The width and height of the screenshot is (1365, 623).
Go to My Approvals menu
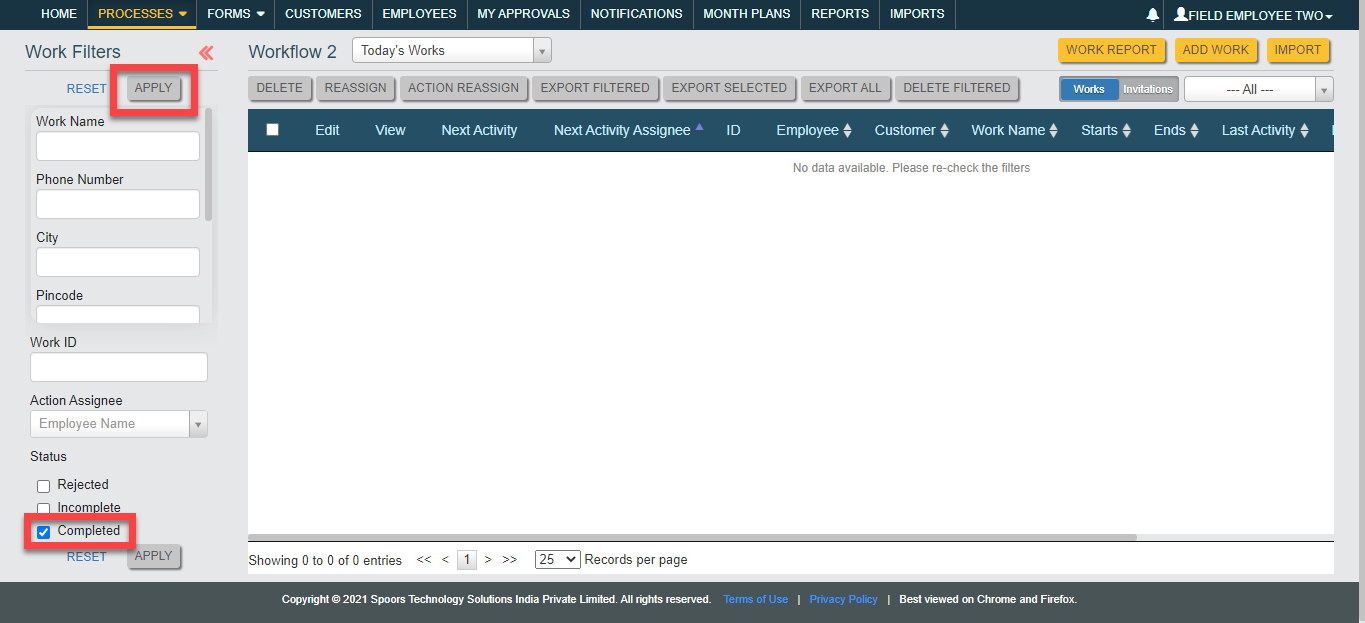point(523,14)
